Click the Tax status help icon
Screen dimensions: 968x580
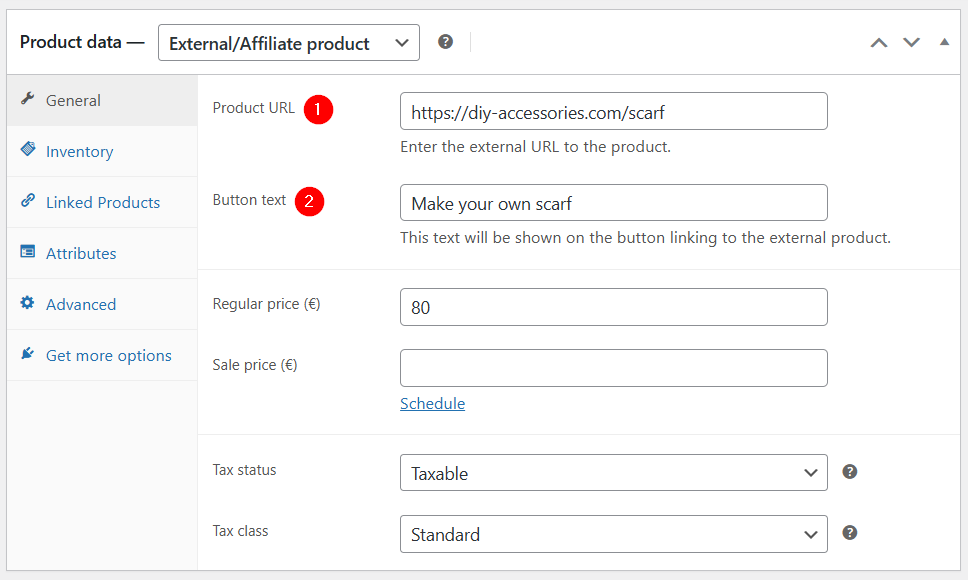[x=849, y=472]
